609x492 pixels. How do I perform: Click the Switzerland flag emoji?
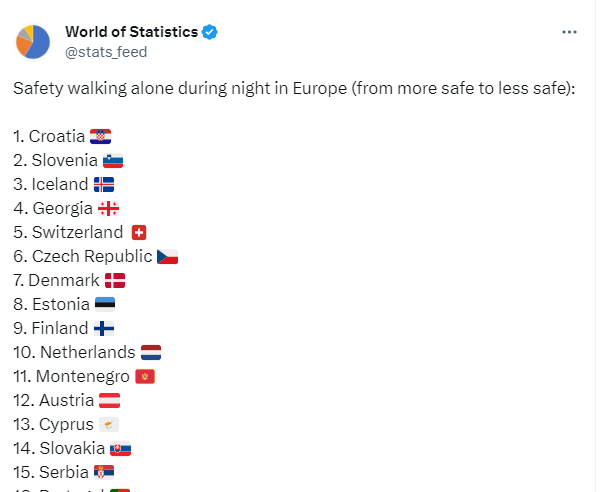139,232
